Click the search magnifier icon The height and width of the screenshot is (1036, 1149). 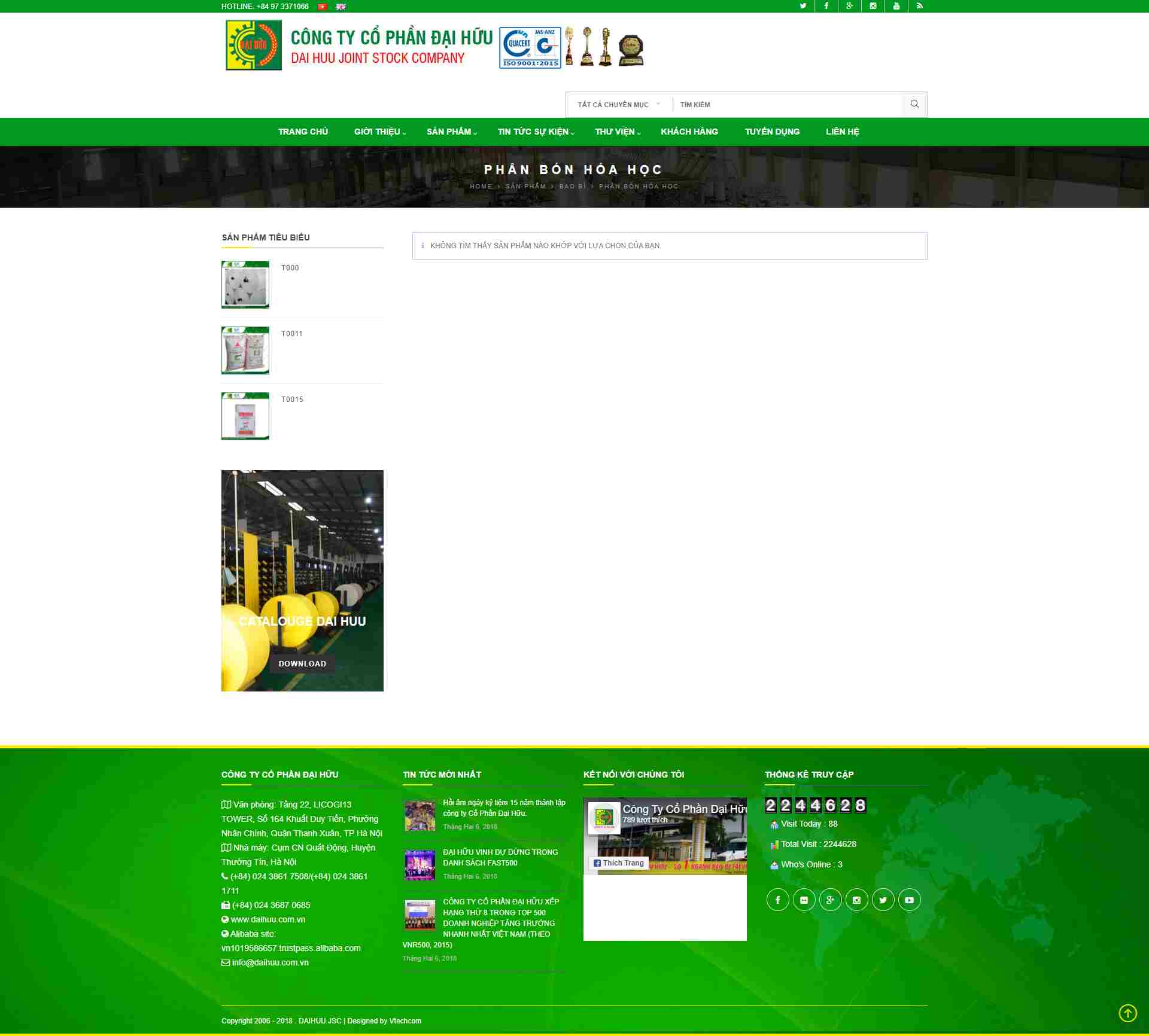[x=914, y=103]
